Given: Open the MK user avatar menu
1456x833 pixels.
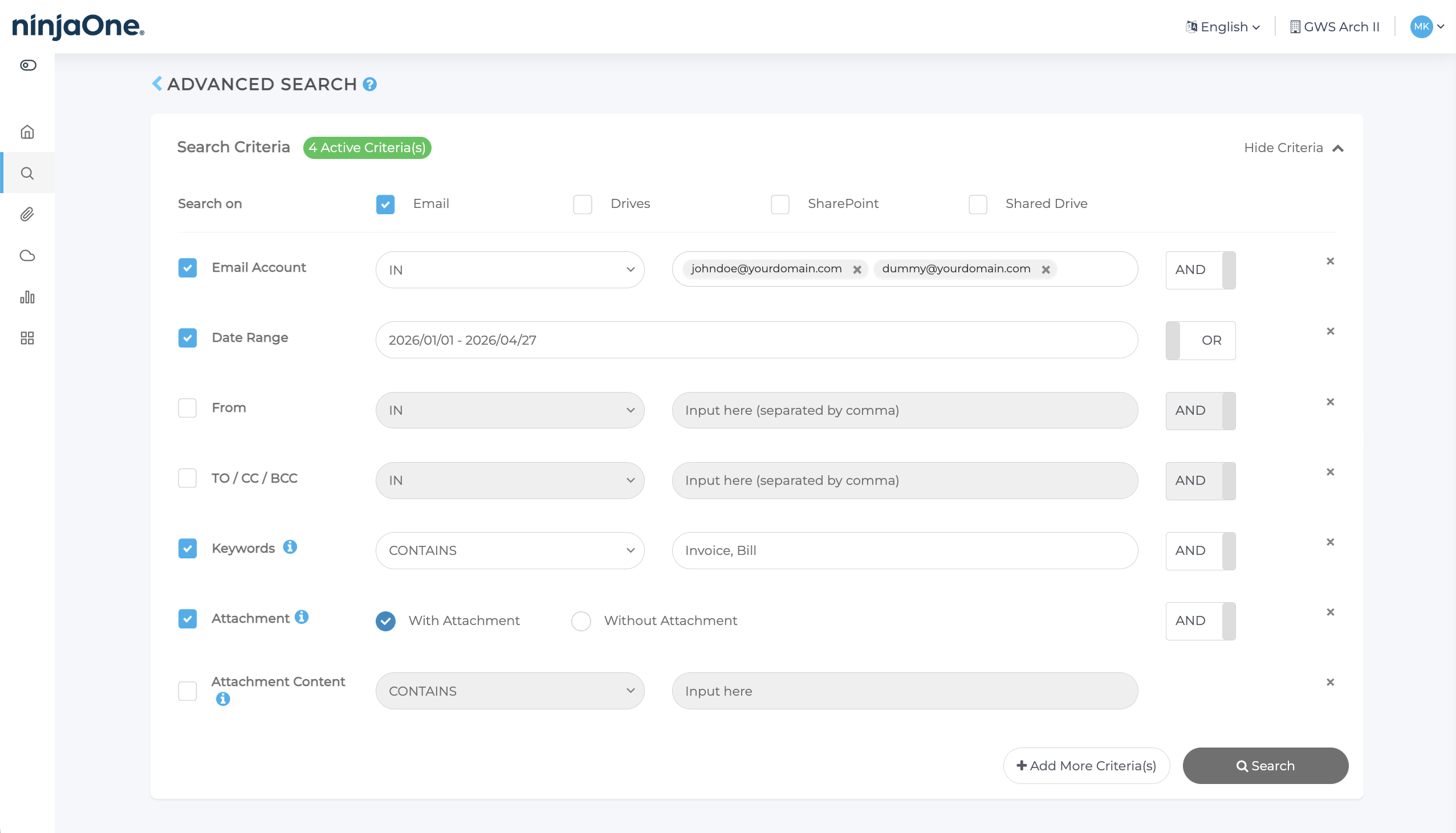Looking at the screenshot, I should point(1427,26).
